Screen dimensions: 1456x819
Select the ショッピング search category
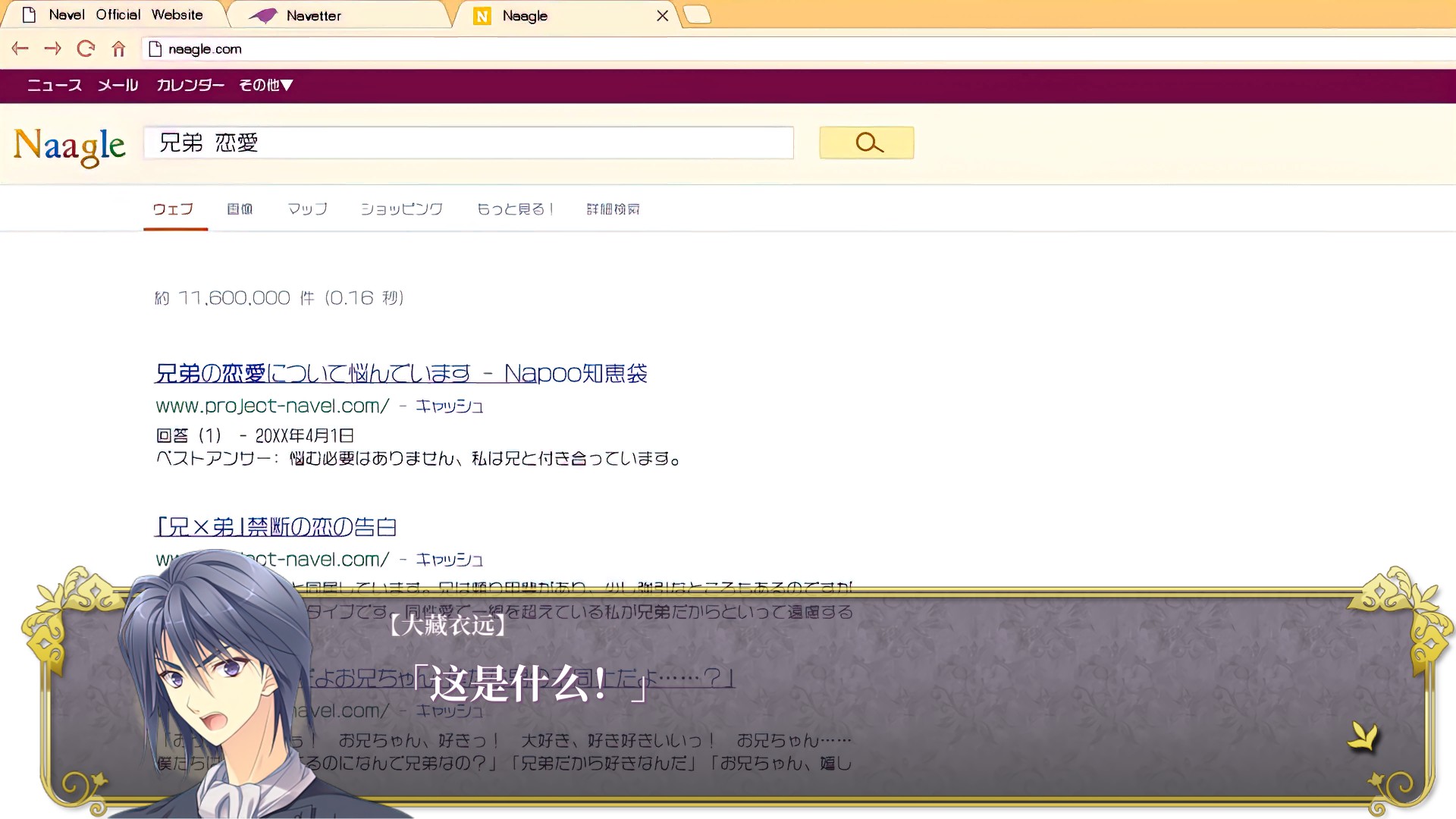401,209
